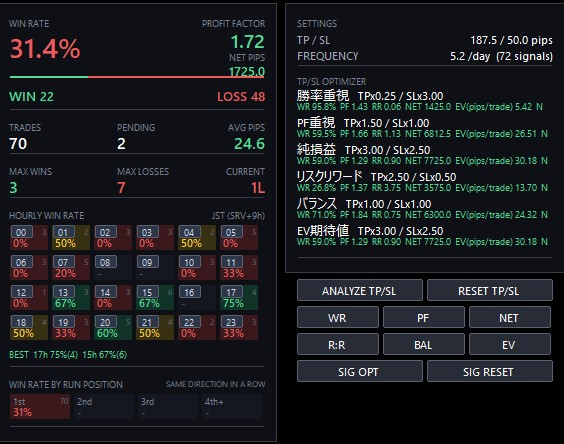The height and width of the screenshot is (444, 564).
Task: Click the 15 hour cell showing 67%
Action: click(x=155, y=297)
